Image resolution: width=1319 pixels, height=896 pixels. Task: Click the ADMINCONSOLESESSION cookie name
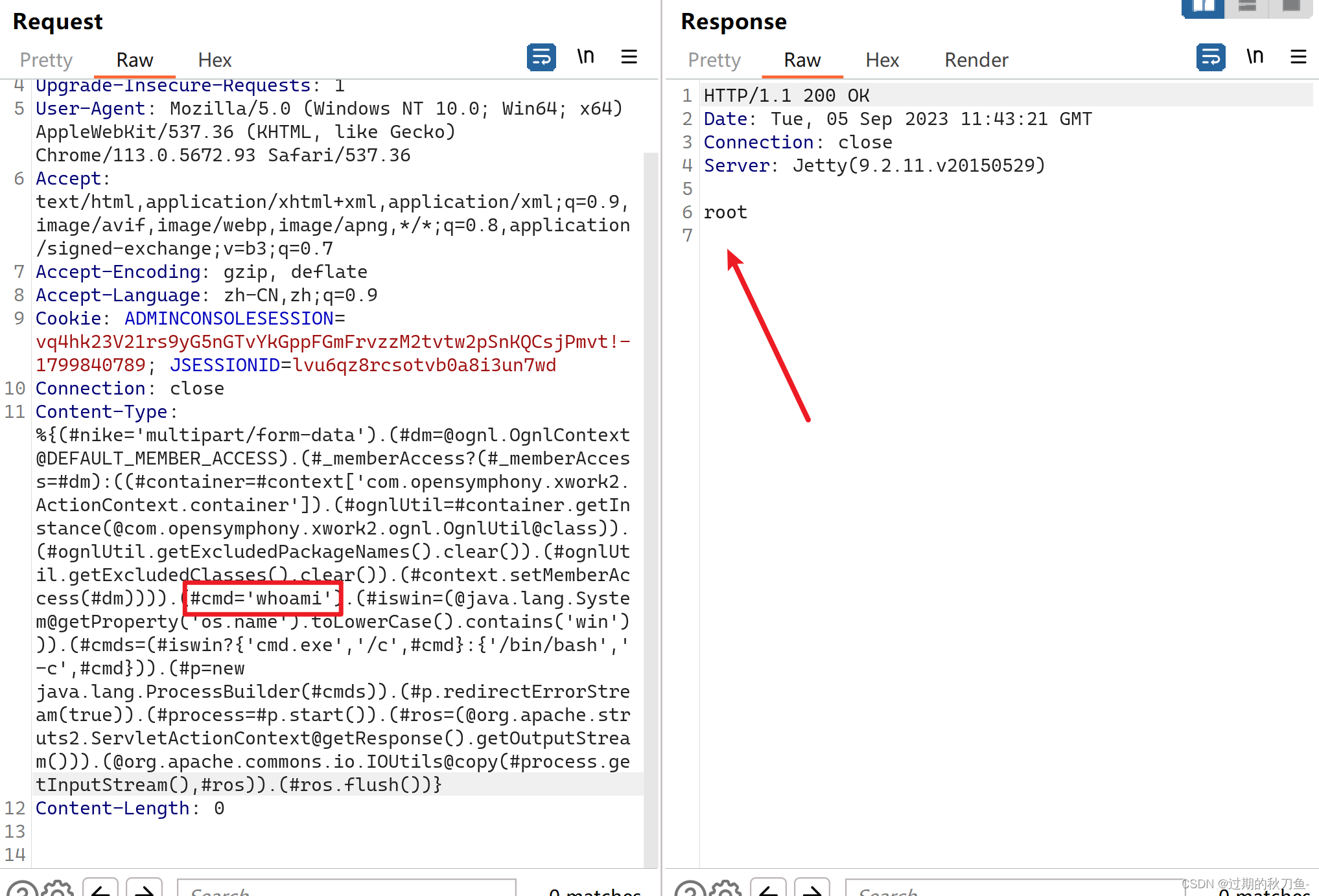click(229, 319)
